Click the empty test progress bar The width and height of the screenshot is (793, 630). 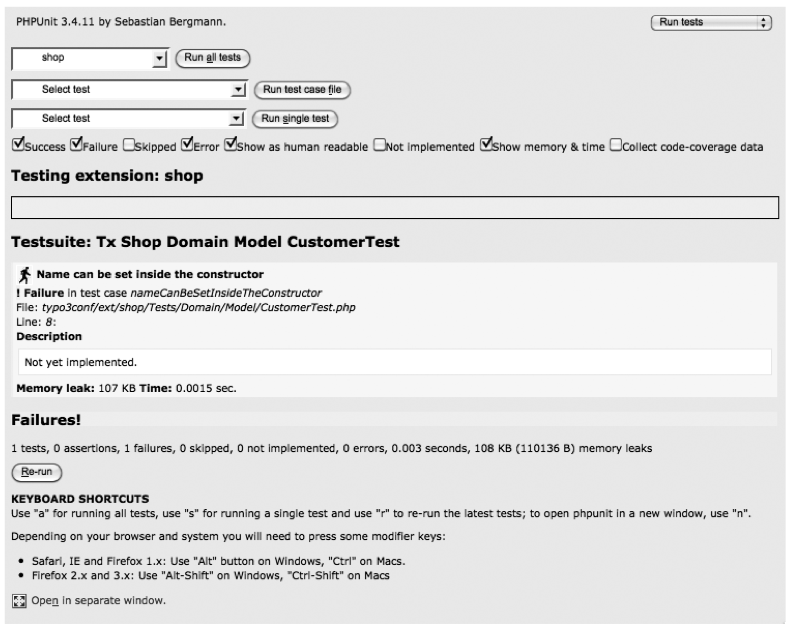click(394, 208)
